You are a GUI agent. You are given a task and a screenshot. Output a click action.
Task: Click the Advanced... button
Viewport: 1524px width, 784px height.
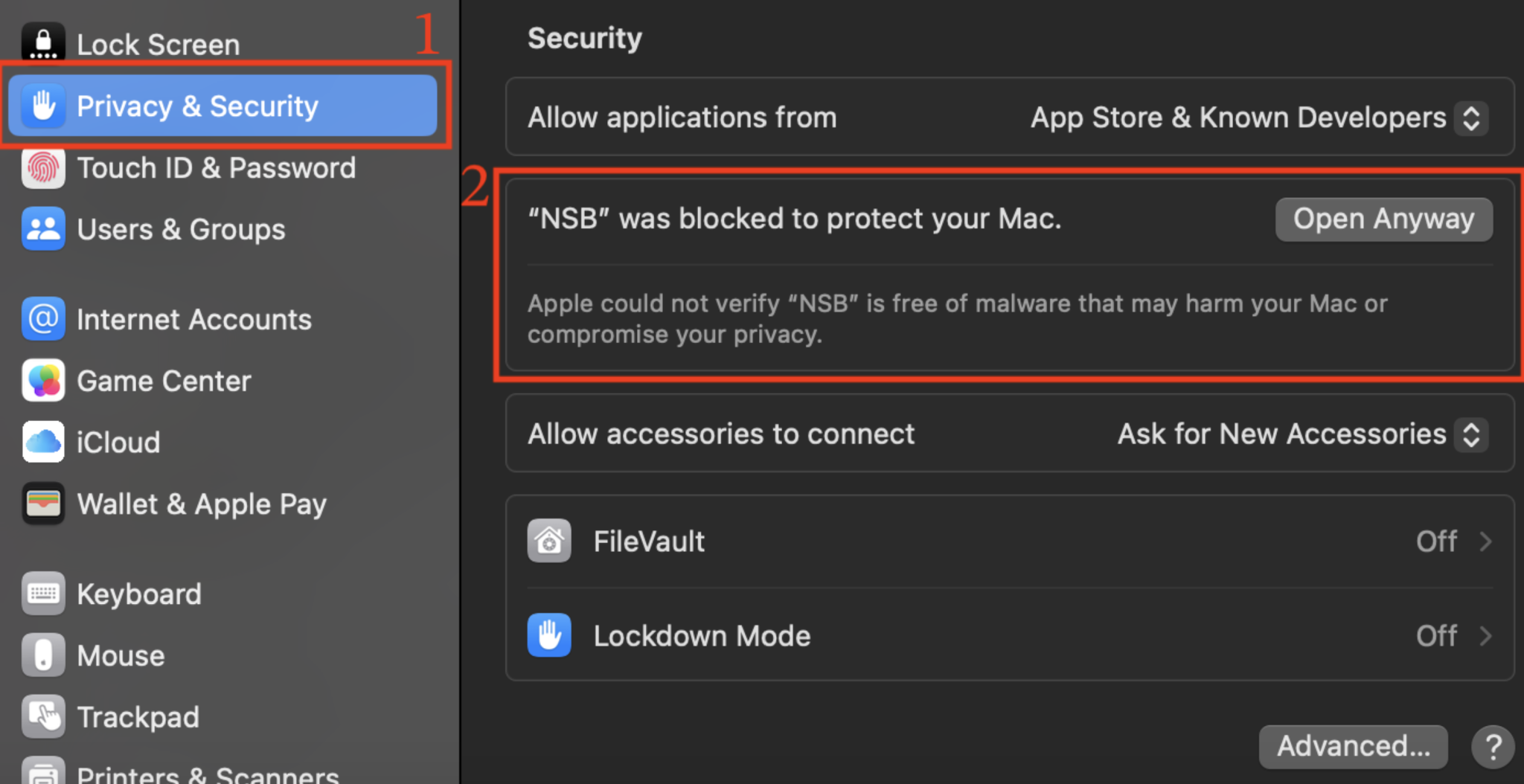[x=1353, y=746]
